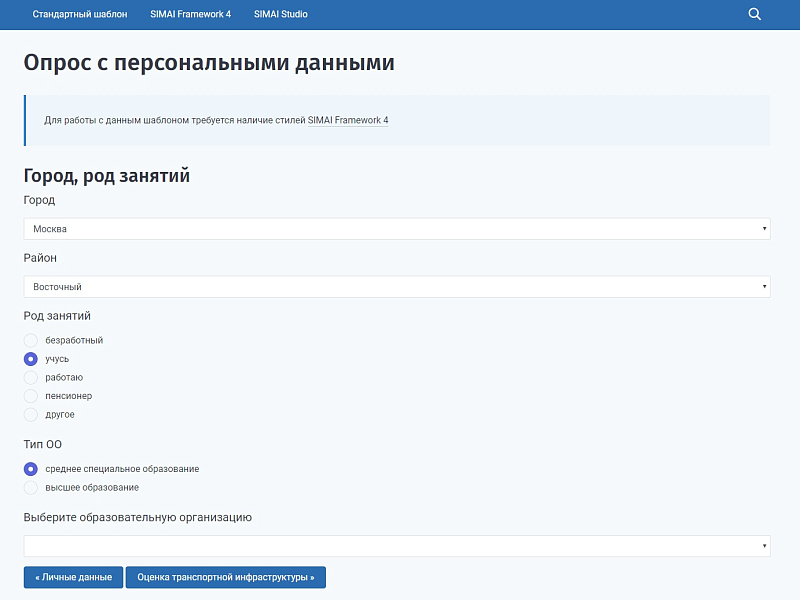Switch to the Стандартный шаблон tab
This screenshot has height=600, width=800.
click(x=79, y=14)
